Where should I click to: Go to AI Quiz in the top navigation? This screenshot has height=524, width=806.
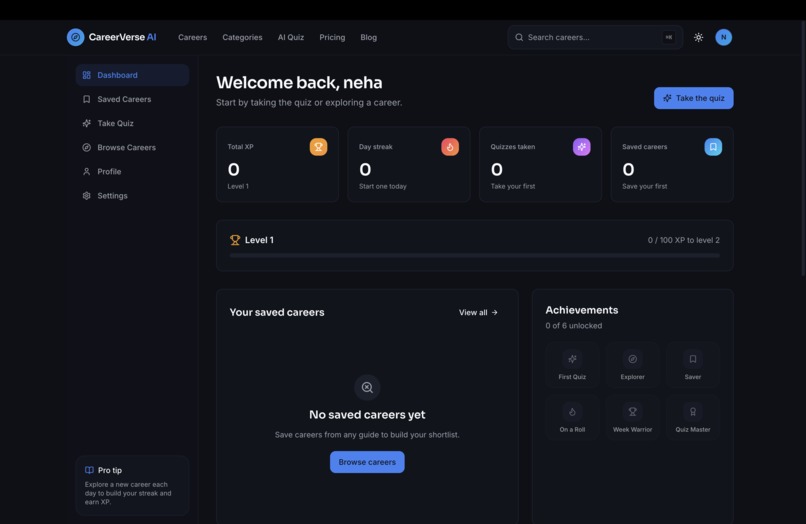click(x=291, y=38)
